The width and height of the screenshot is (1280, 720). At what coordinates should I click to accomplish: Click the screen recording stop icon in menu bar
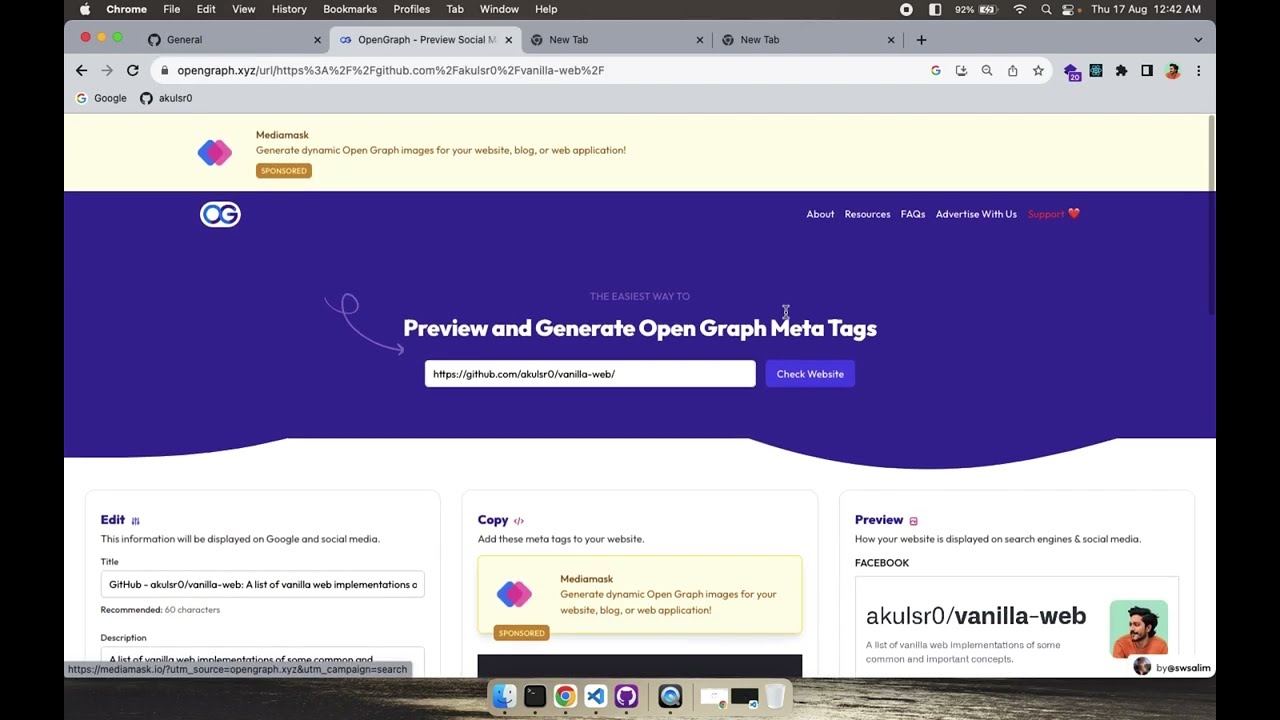pos(906,9)
